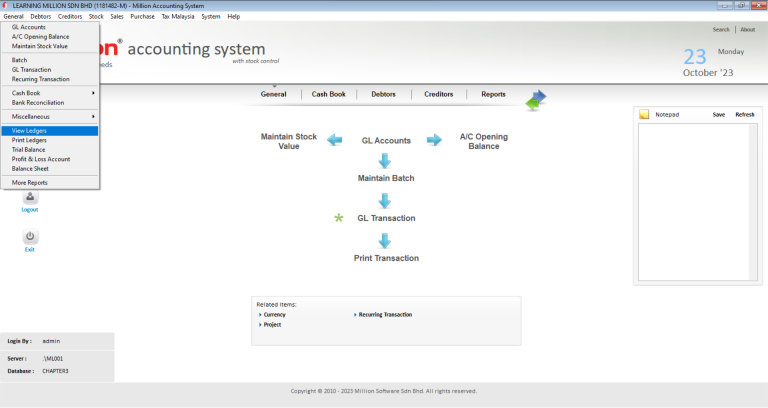Viewport: 768px width, 408px height.
Task: Select Recurring Transaction menu entry
Action: coord(50,79)
